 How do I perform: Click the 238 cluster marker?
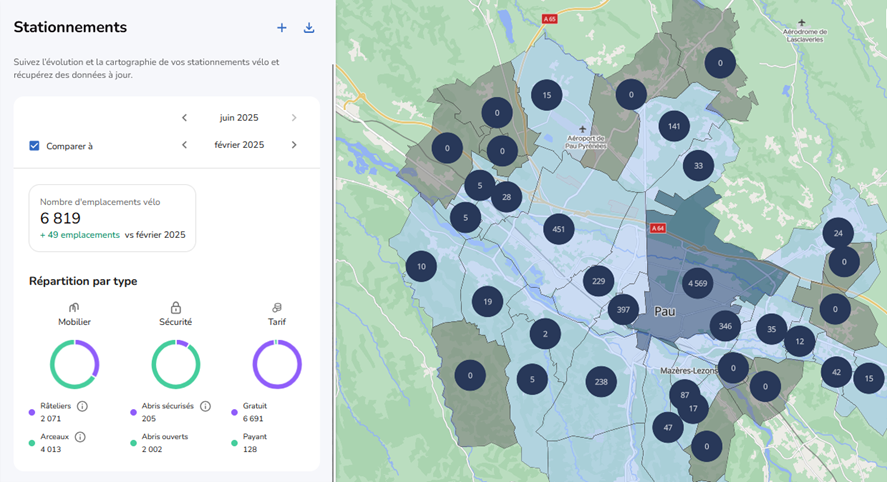(600, 381)
